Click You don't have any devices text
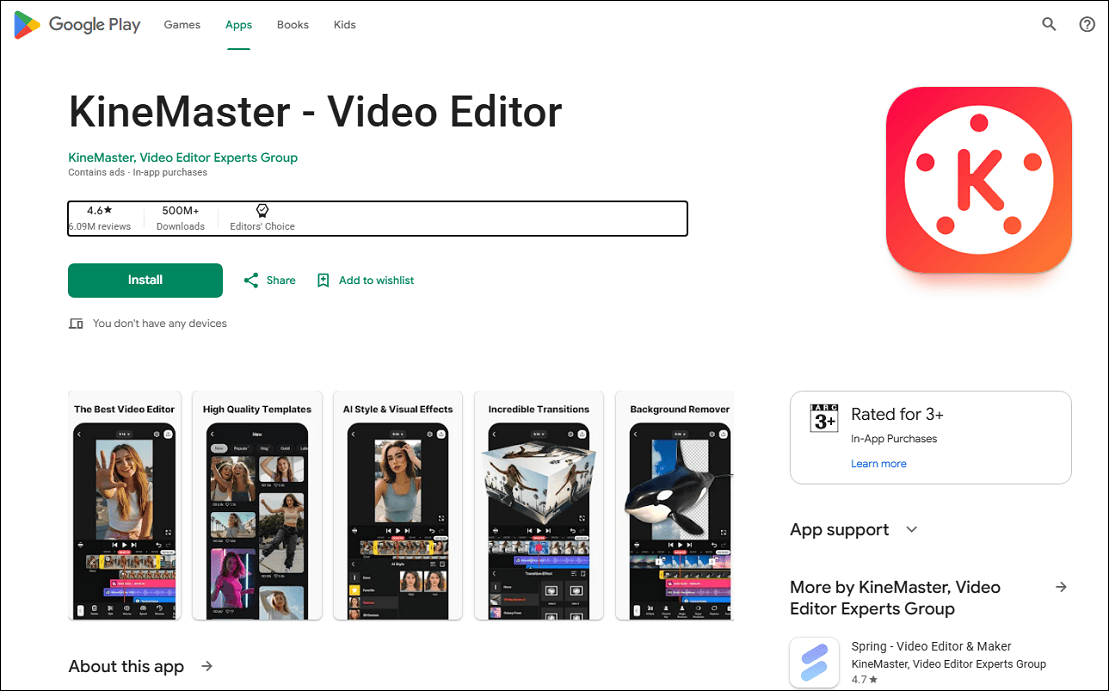 pos(160,323)
